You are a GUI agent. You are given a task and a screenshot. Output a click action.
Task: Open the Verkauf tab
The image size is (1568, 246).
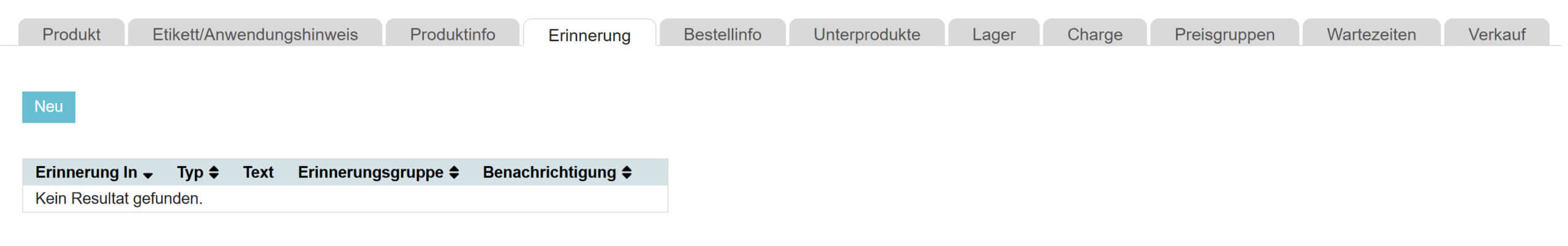[1496, 34]
